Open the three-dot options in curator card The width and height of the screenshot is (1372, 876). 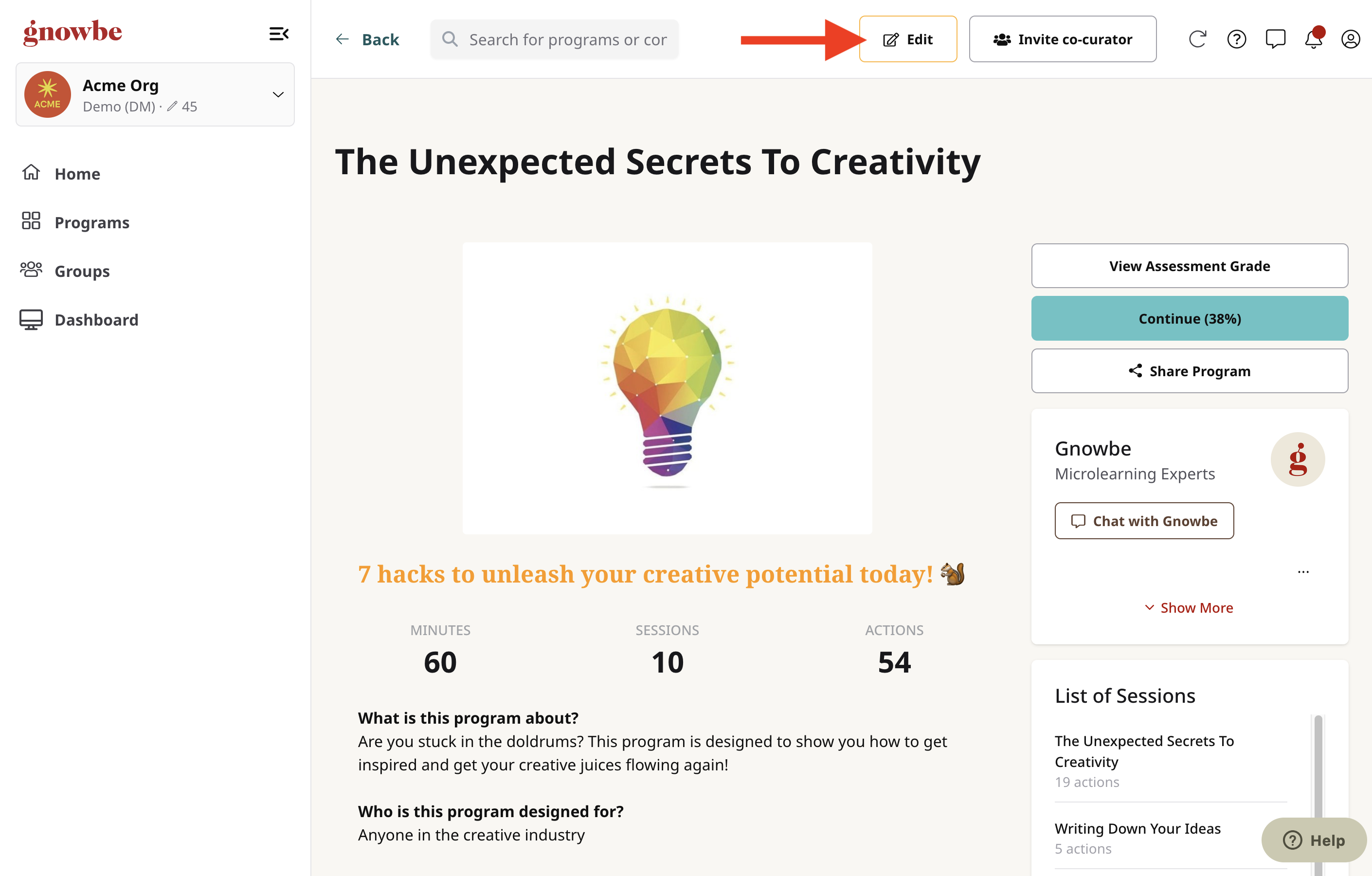[1303, 571]
